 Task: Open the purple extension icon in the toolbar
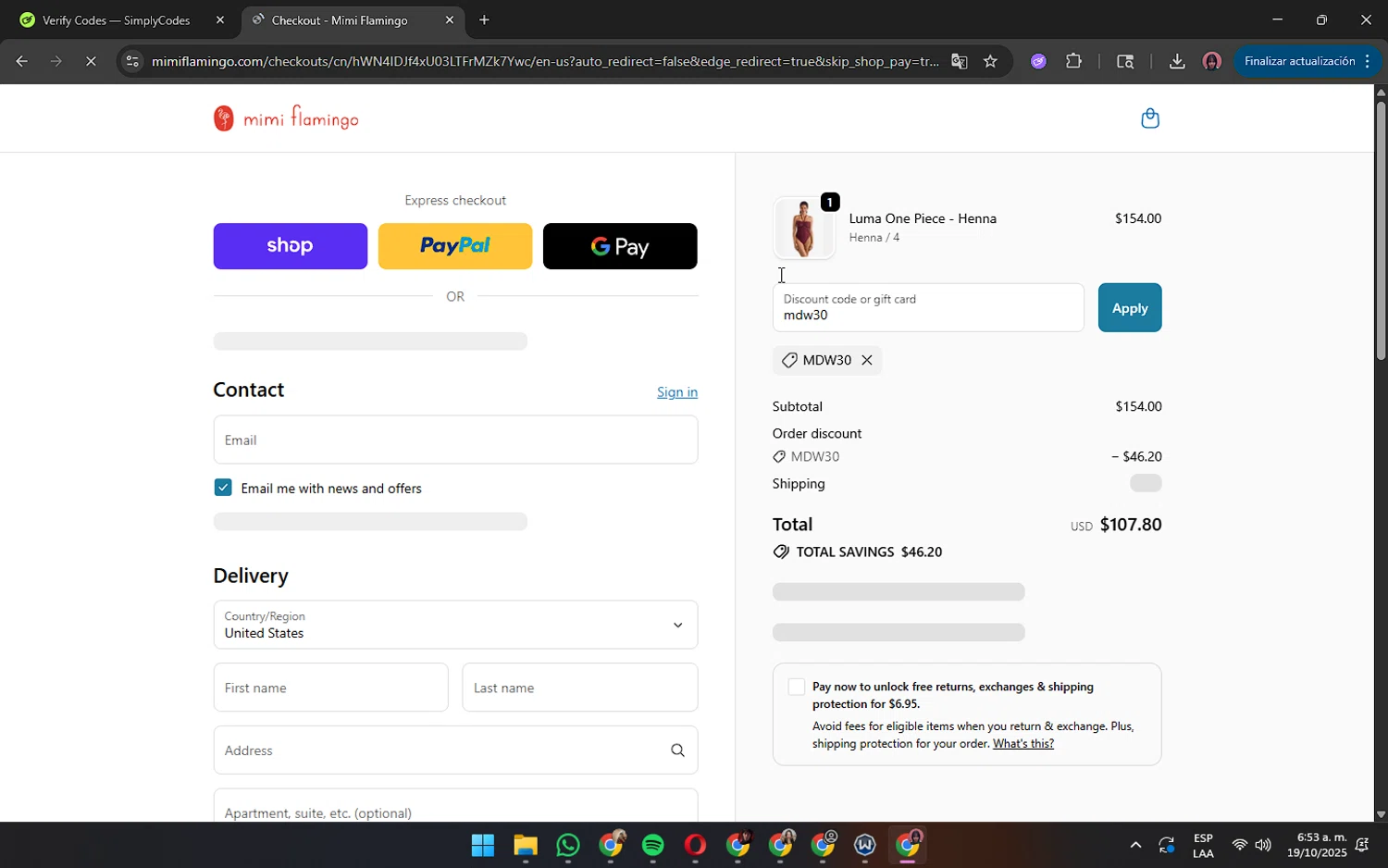(1038, 61)
